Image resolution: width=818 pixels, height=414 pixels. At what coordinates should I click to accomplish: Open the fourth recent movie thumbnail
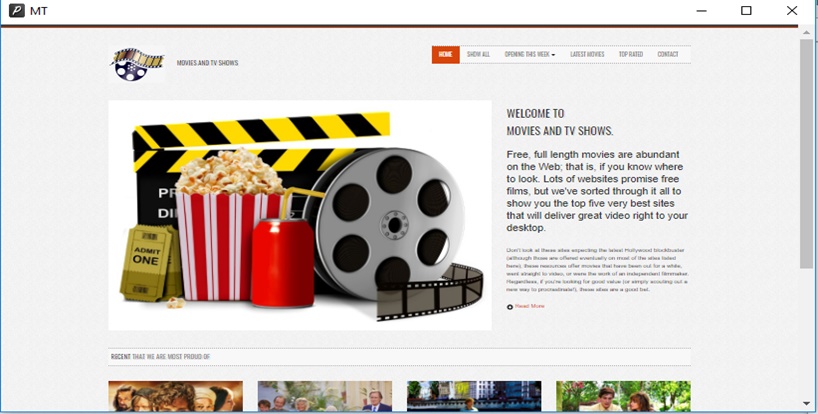623,396
